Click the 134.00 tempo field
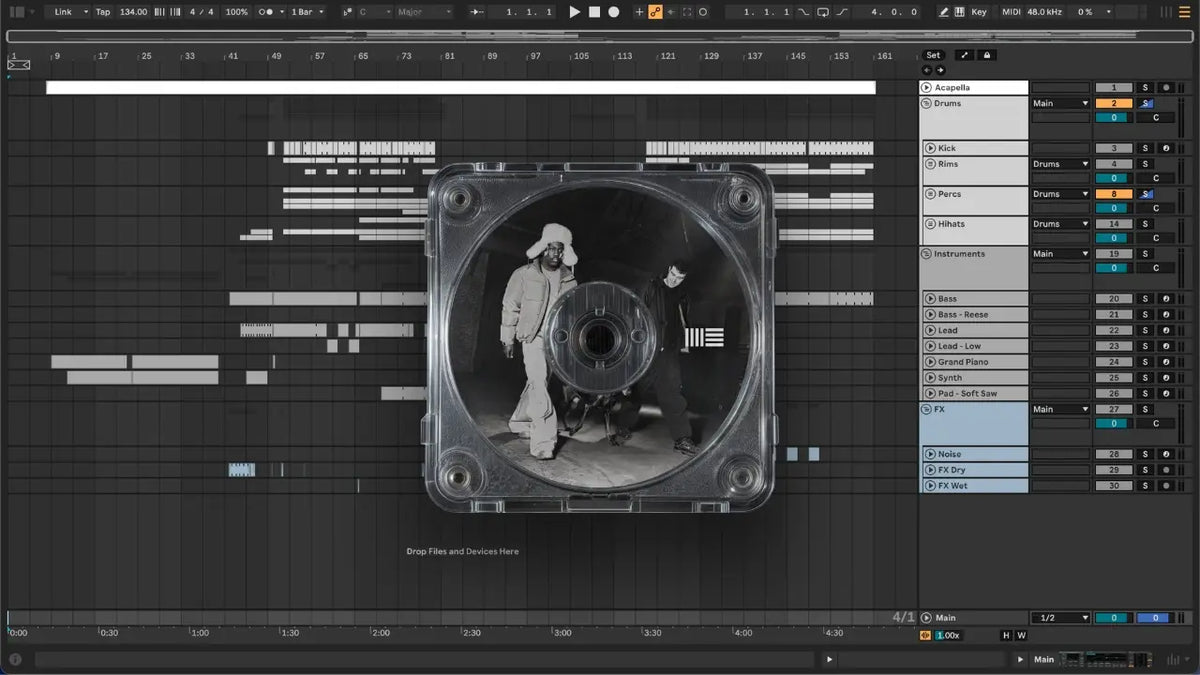The height and width of the screenshot is (675, 1200). [x=133, y=12]
